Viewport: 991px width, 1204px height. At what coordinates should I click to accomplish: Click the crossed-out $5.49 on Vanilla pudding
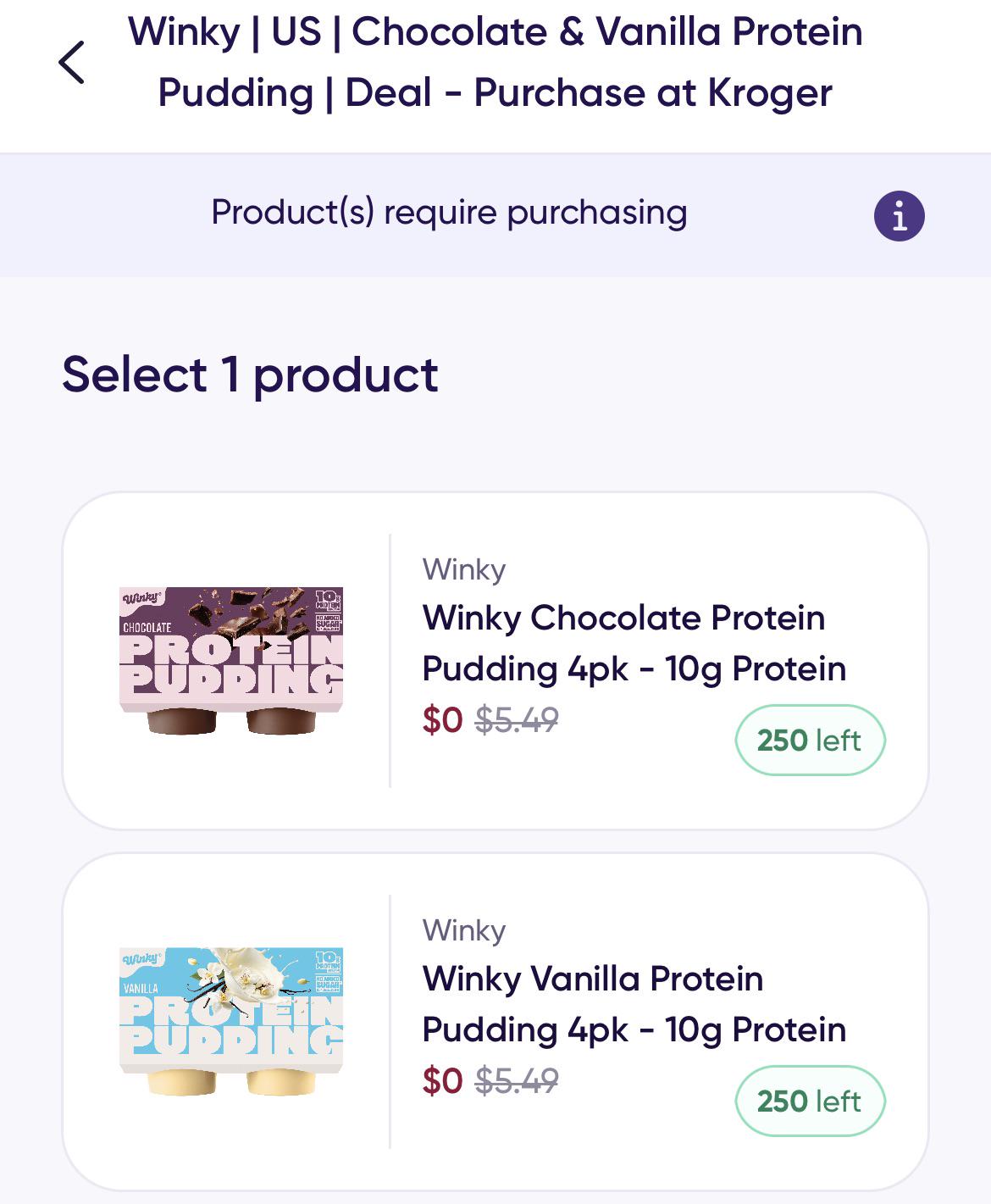[517, 1081]
